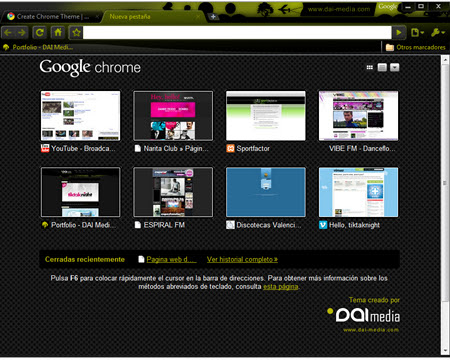Click the VIBE FM - Danceflo... title
This screenshot has height=360, width=450.
(362, 148)
